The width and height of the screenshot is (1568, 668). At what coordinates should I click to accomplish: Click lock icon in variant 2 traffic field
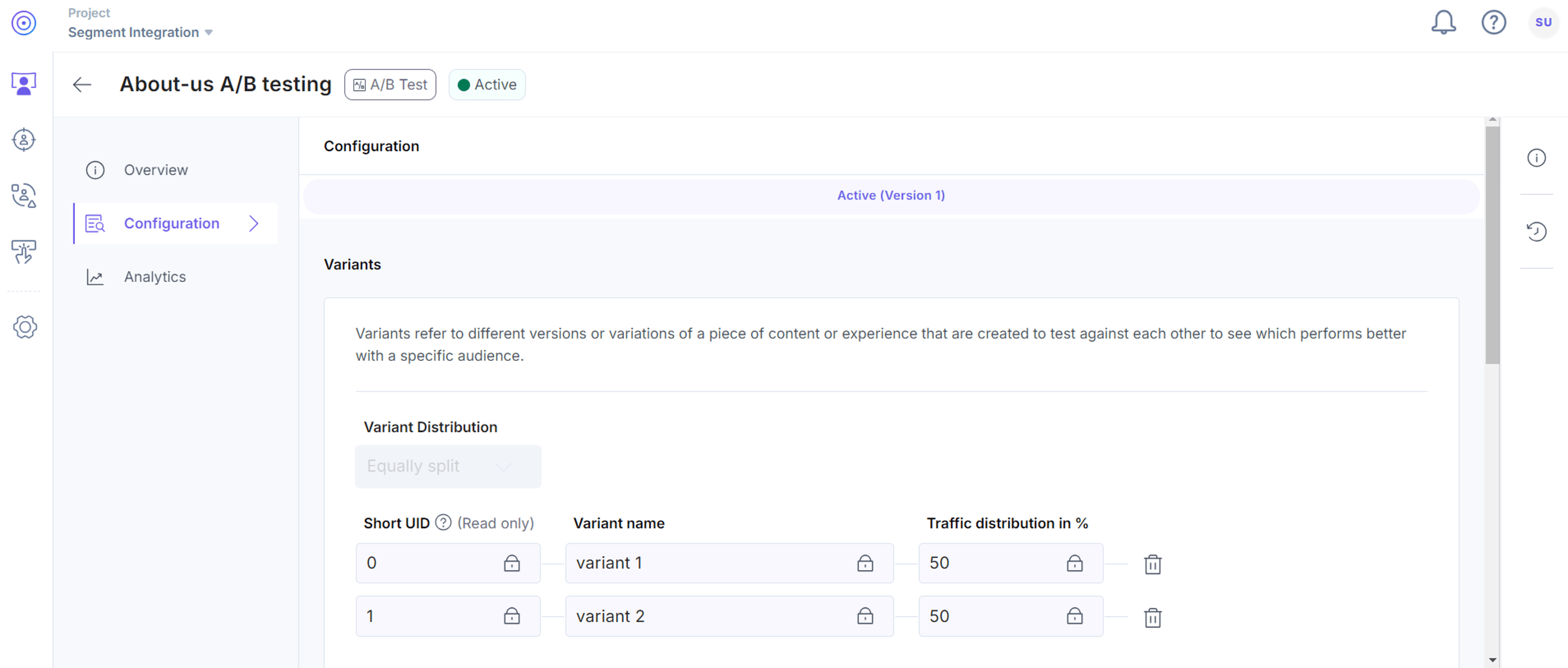pyautogui.click(x=1074, y=616)
